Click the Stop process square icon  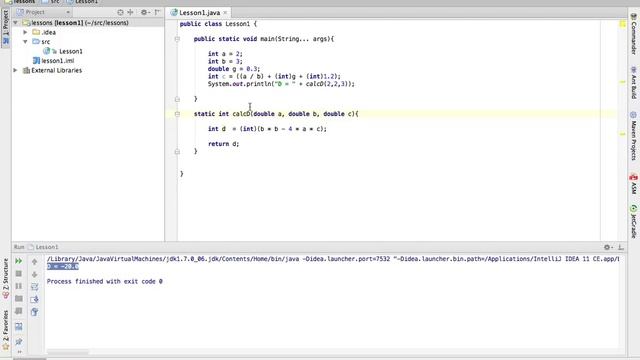point(18,273)
